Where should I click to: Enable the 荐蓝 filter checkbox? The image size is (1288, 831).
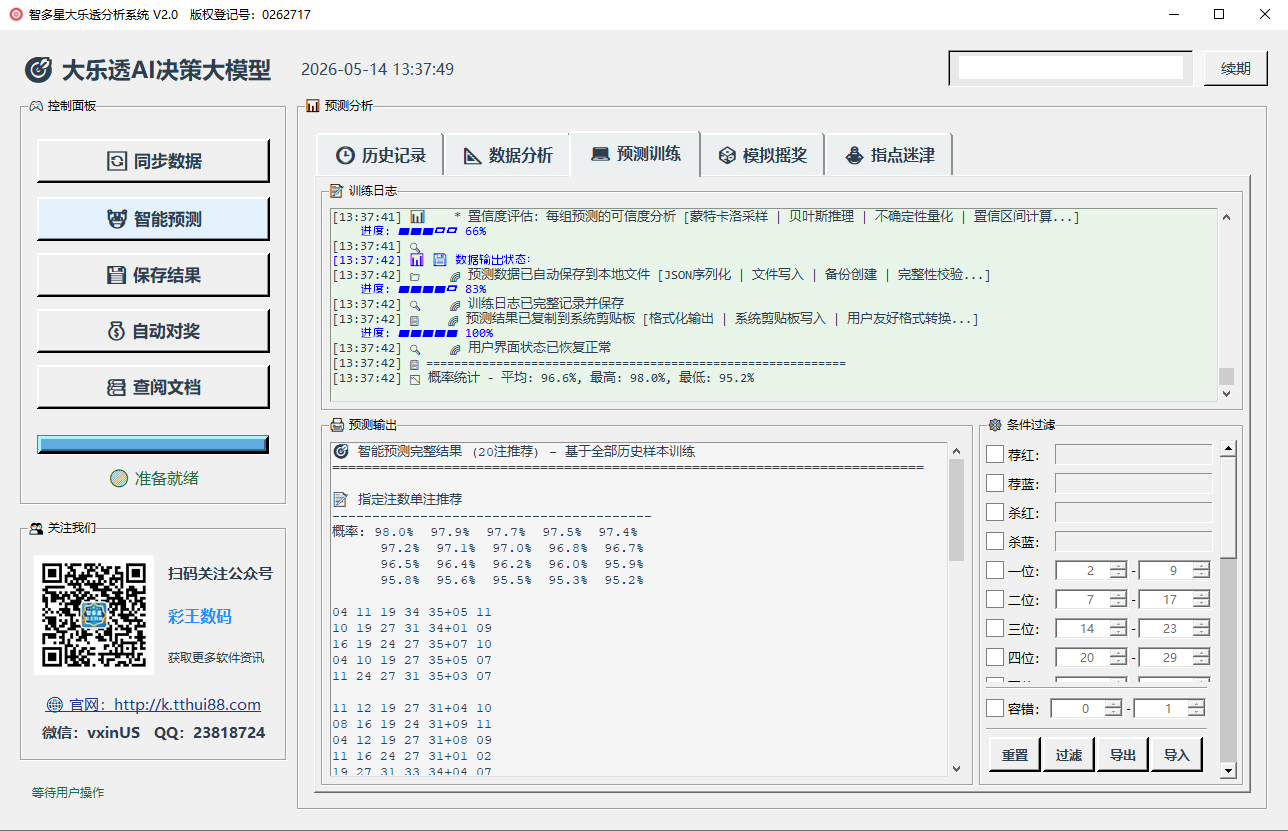pyautogui.click(x=995, y=483)
